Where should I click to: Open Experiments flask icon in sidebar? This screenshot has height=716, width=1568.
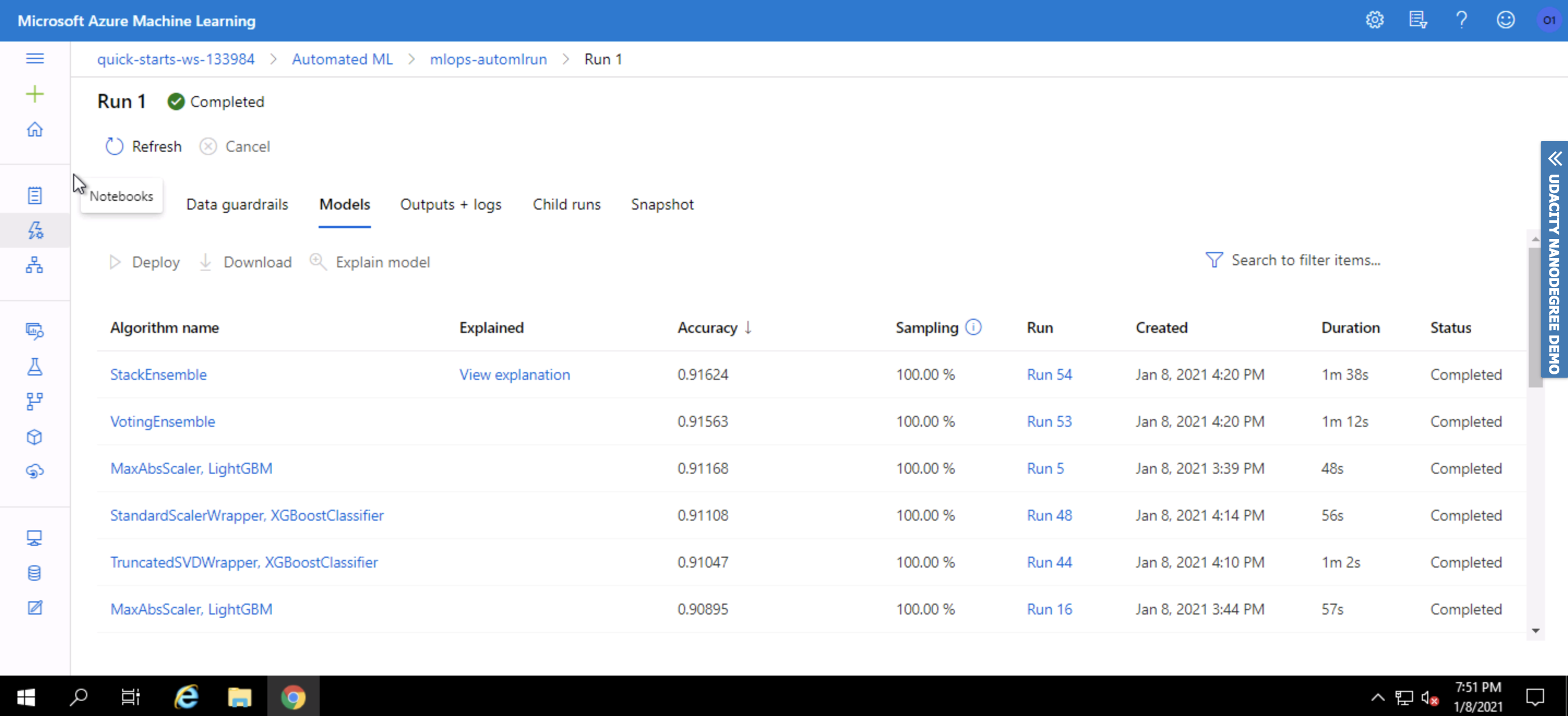pos(35,367)
